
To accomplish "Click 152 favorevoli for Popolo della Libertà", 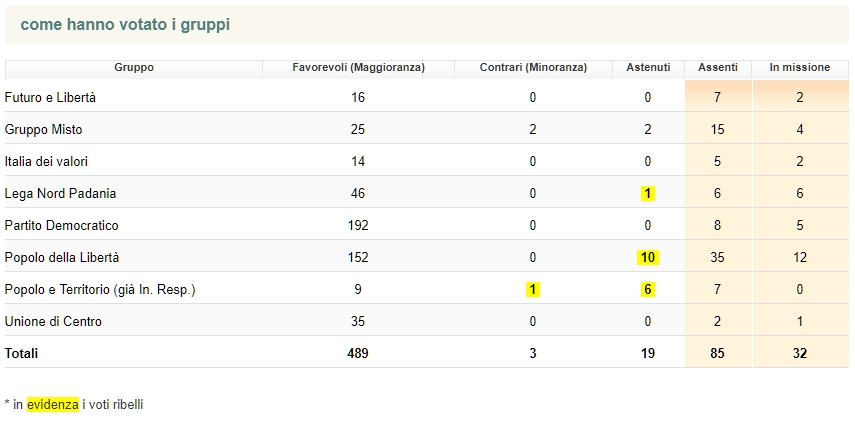I will 358,257.
